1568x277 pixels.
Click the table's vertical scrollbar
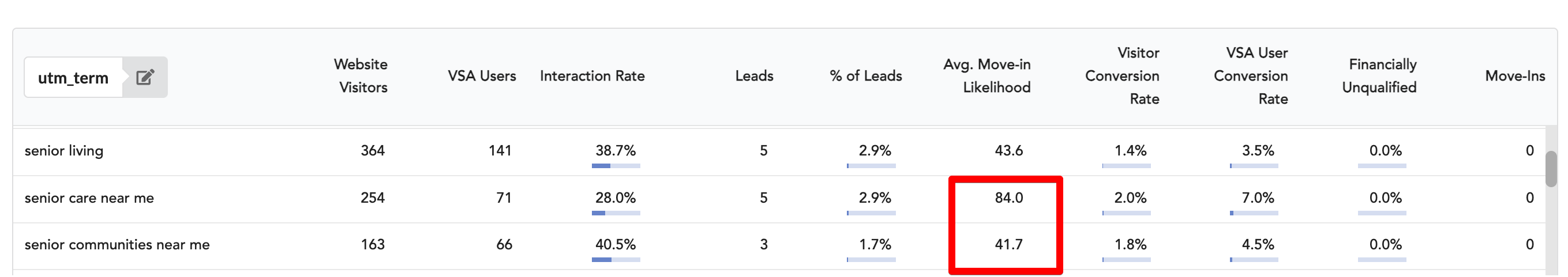point(1551,169)
